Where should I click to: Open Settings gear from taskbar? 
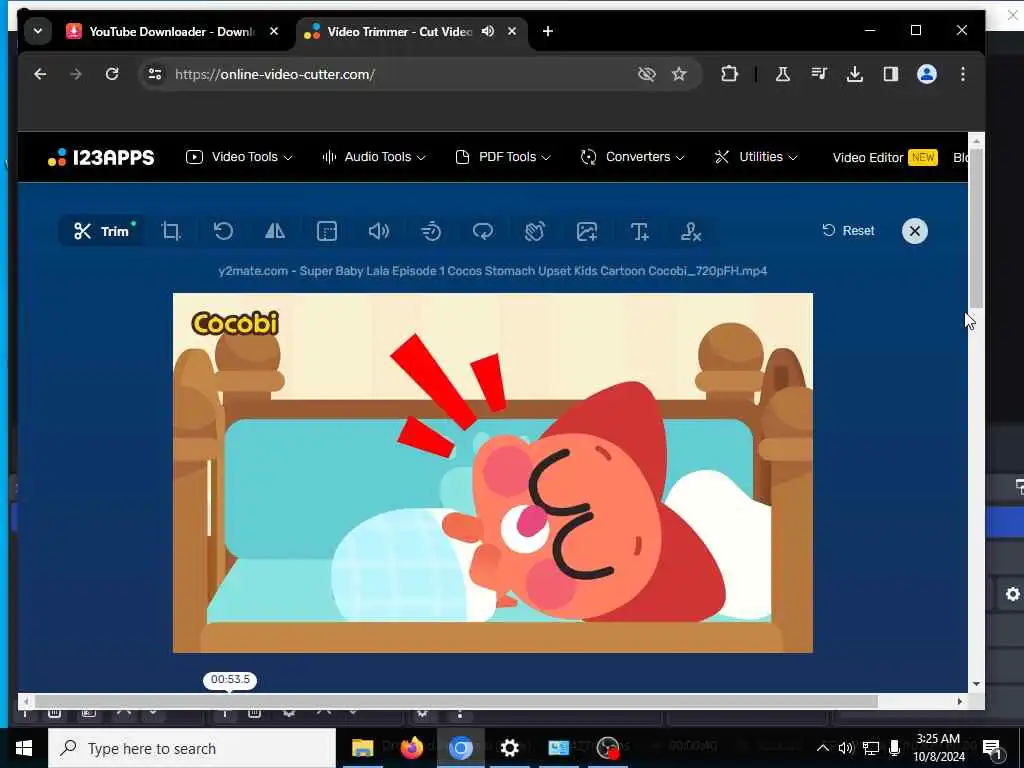(509, 748)
